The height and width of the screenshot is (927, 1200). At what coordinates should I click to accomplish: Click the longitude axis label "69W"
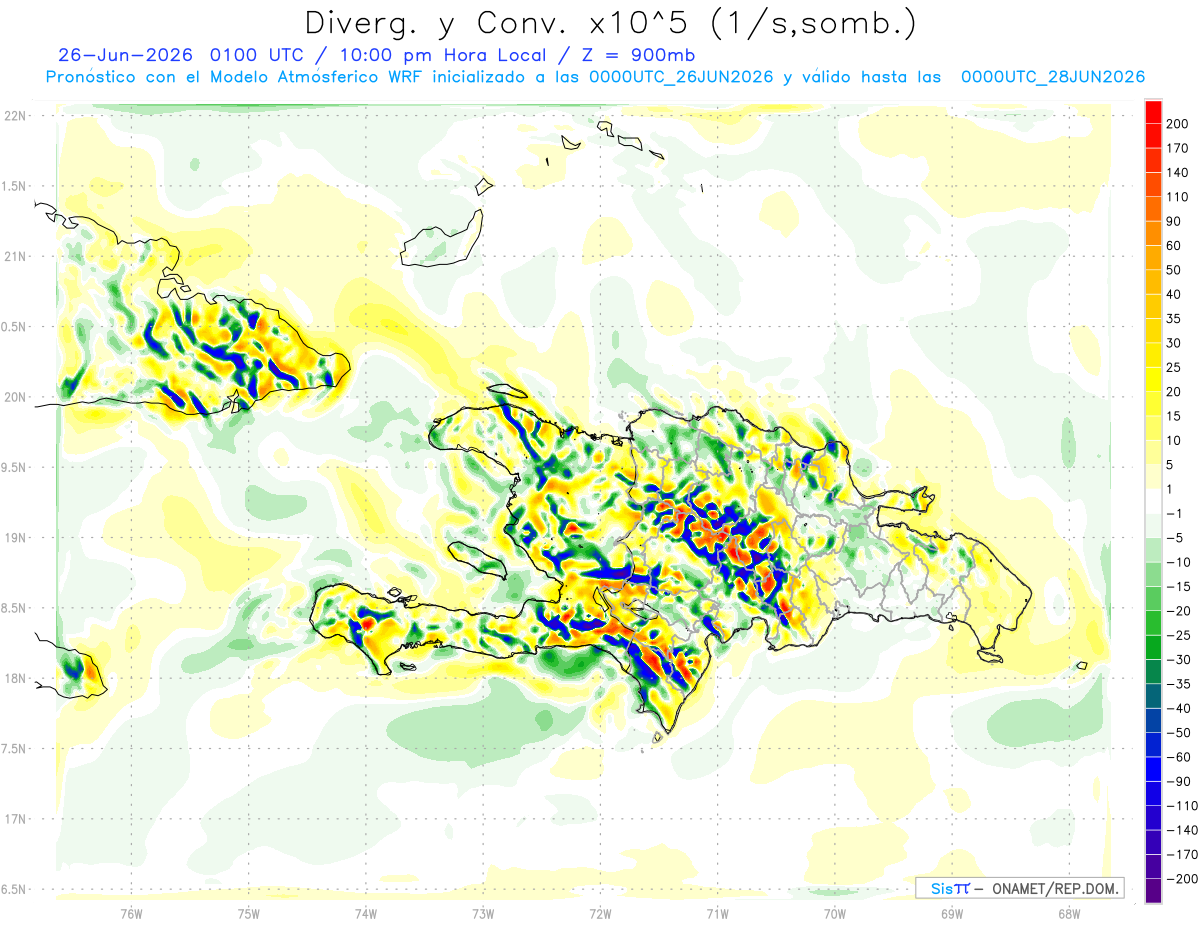click(952, 913)
